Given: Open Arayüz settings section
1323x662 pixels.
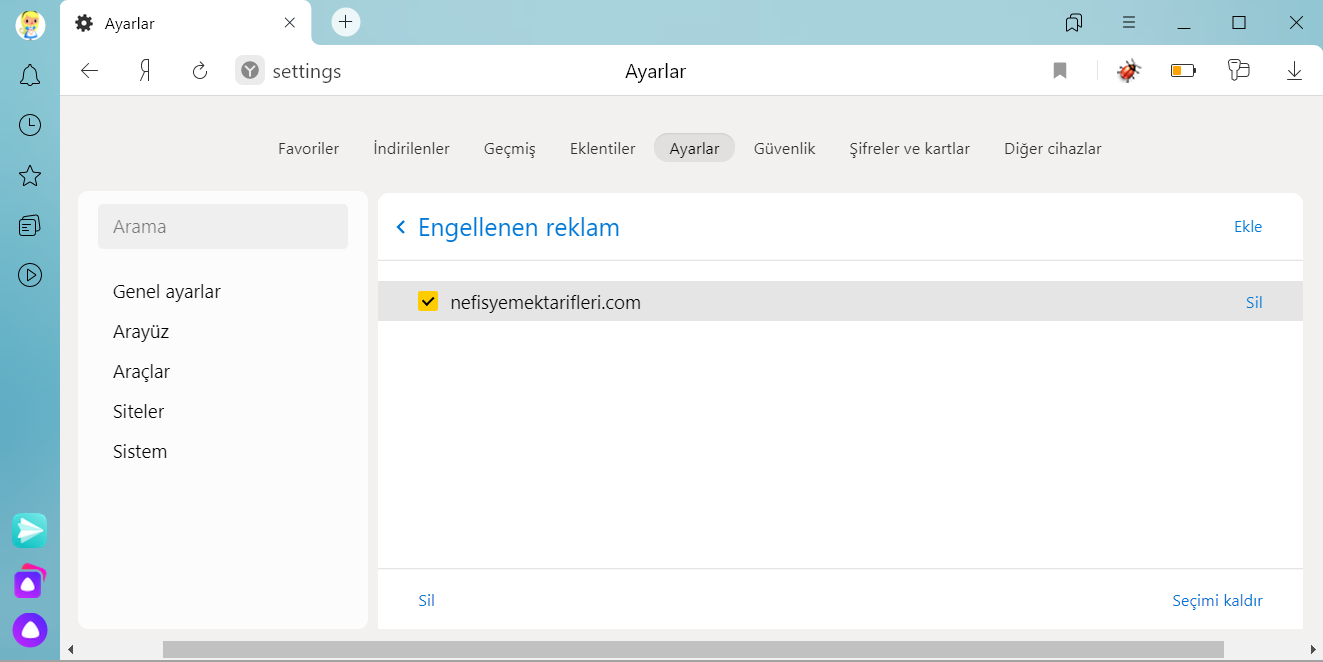Looking at the screenshot, I should point(141,332).
